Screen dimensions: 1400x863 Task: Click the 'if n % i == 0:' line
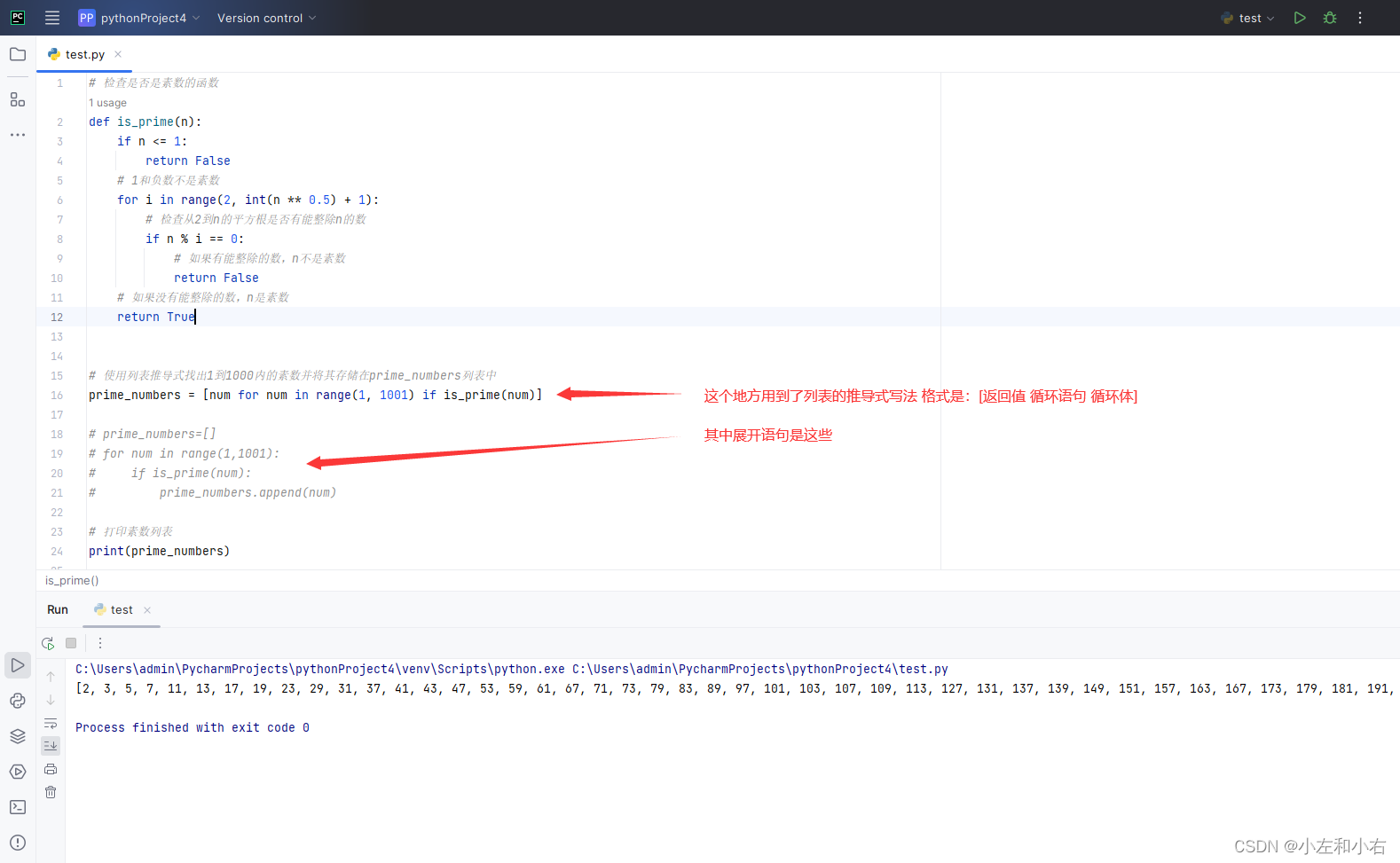tap(195, 239)
